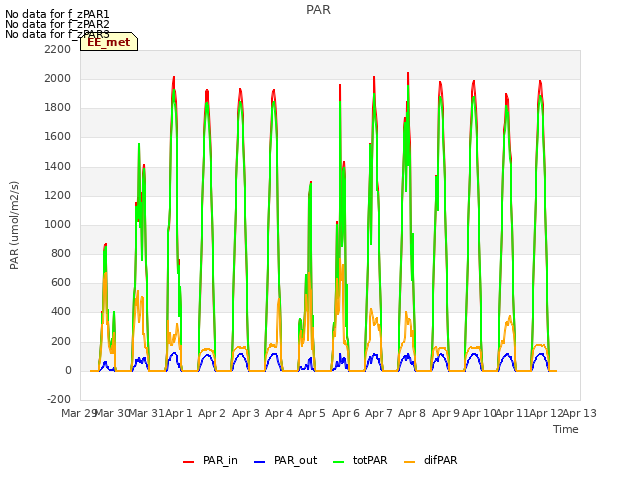Click the 1600 y-axis tick label
The image size is (640, 480).
pos(58,137)
